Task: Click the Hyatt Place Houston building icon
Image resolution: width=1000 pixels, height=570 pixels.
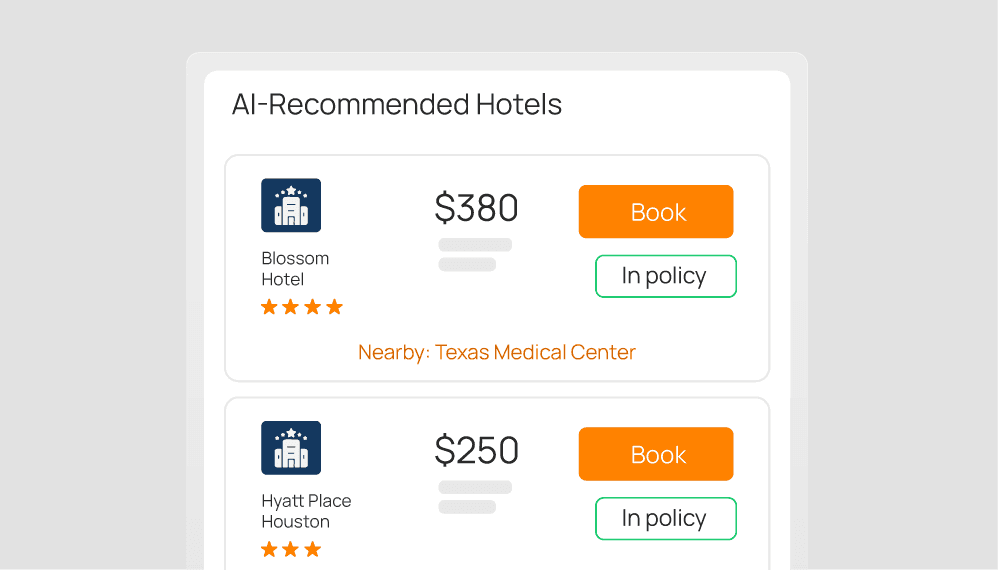Action: [291, 448]
